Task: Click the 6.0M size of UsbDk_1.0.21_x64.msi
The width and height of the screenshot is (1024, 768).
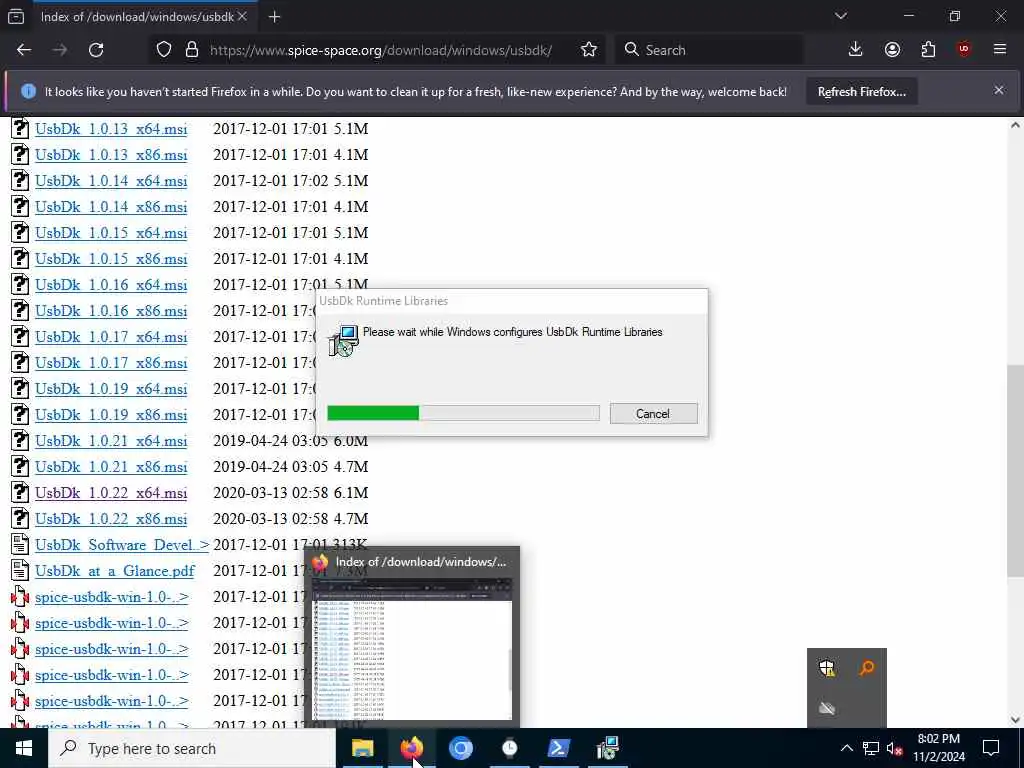Action: tap(351, 441)
